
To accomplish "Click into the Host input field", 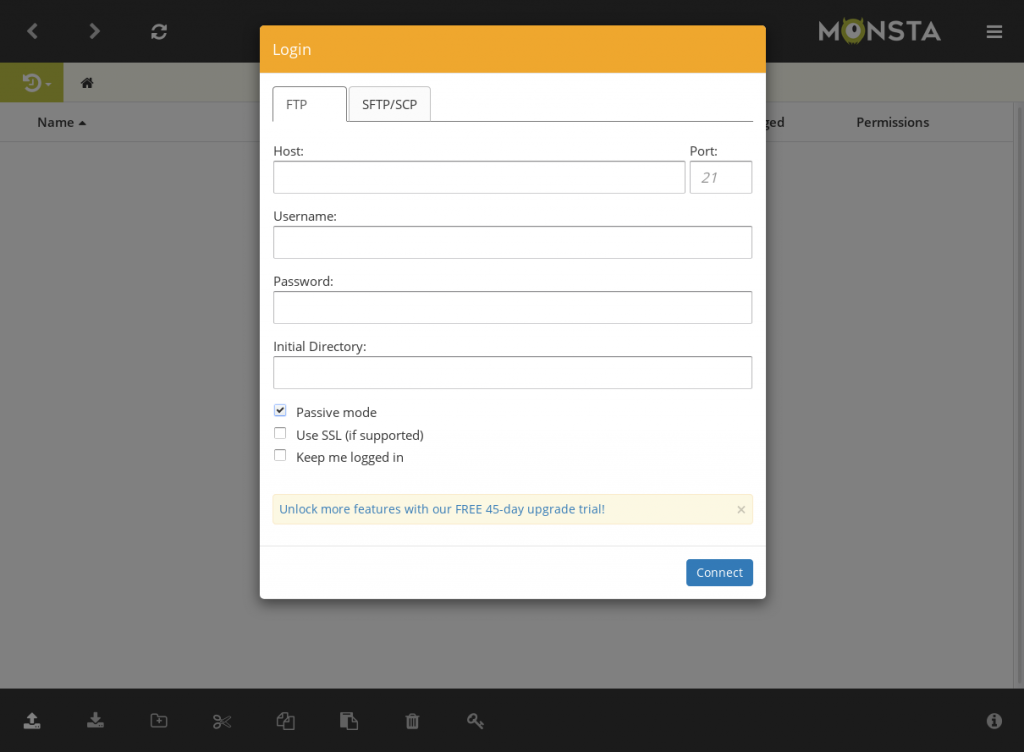I will [478, 178].
